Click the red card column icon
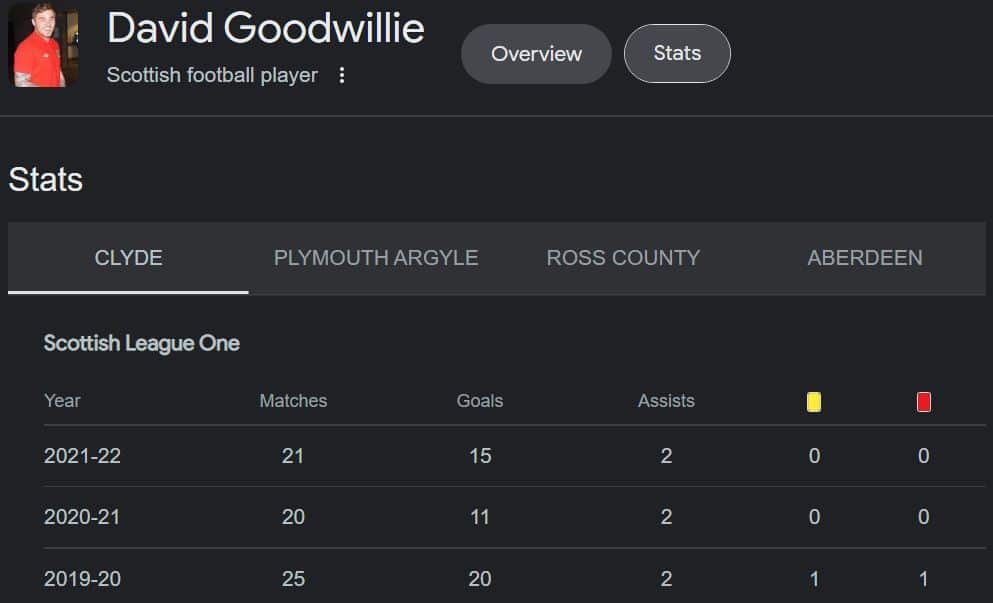 pyautogui.click(x=923, y=402)
